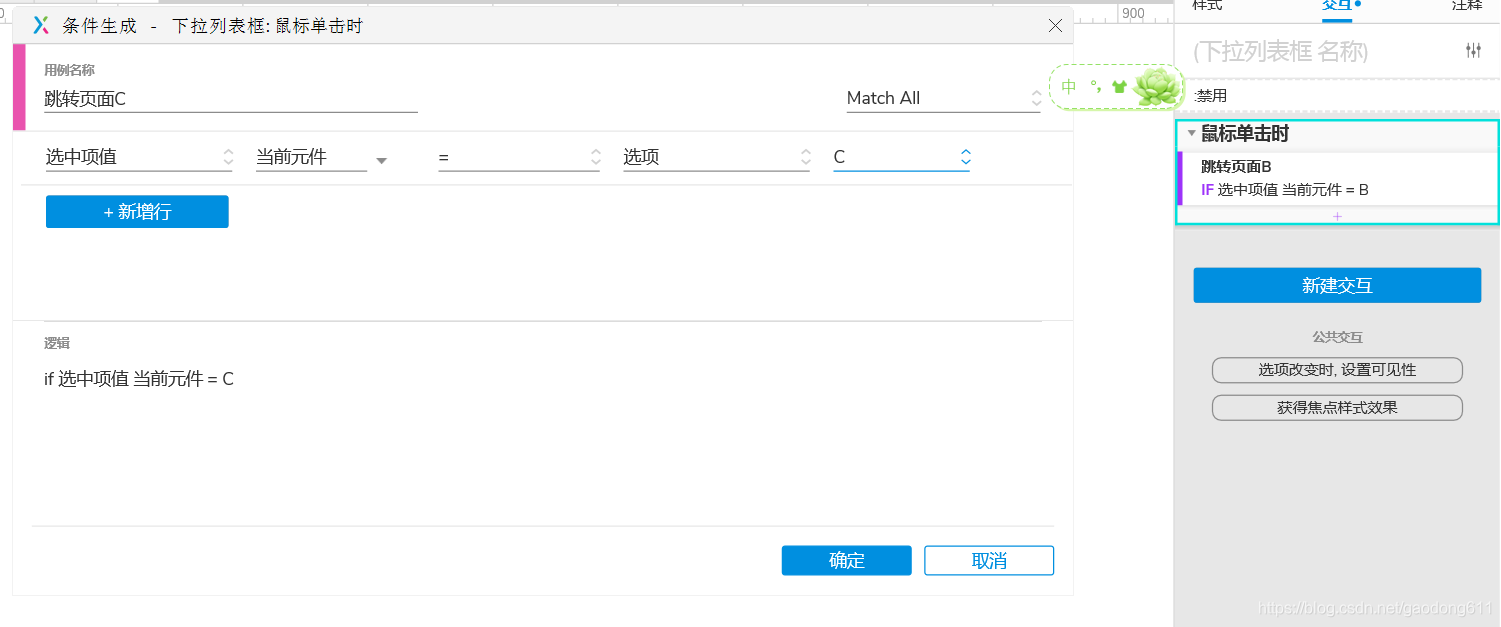The height and width of the screenshot is (627, 1501).
Task: Close the 条件生成 dialog
Action: [x=1055, y=26]
